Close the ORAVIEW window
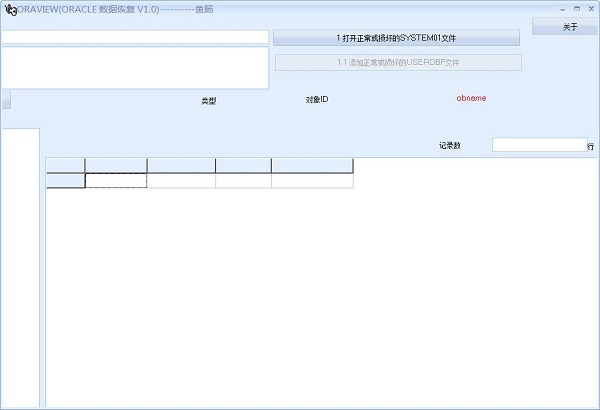 point(591,8)
